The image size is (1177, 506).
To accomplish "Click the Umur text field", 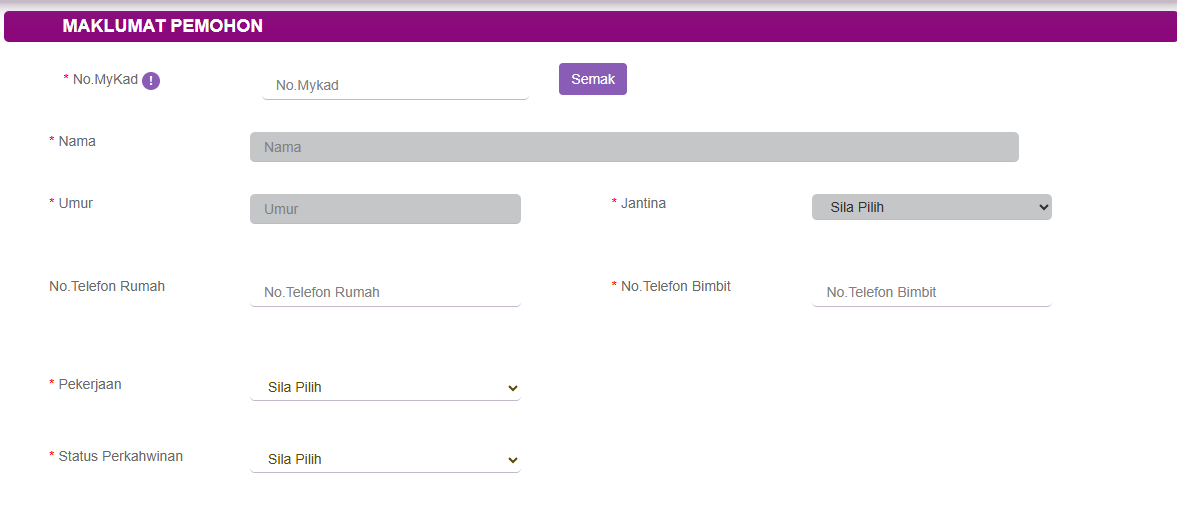I will tap(385, 209).
